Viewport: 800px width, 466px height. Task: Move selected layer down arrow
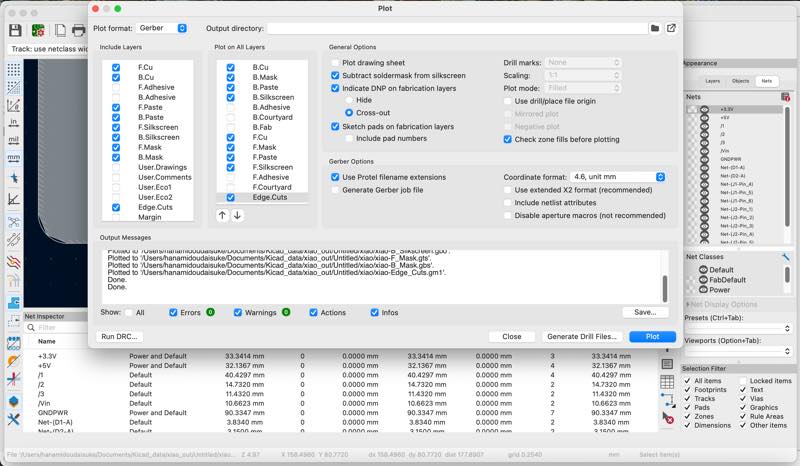point(237,215)
